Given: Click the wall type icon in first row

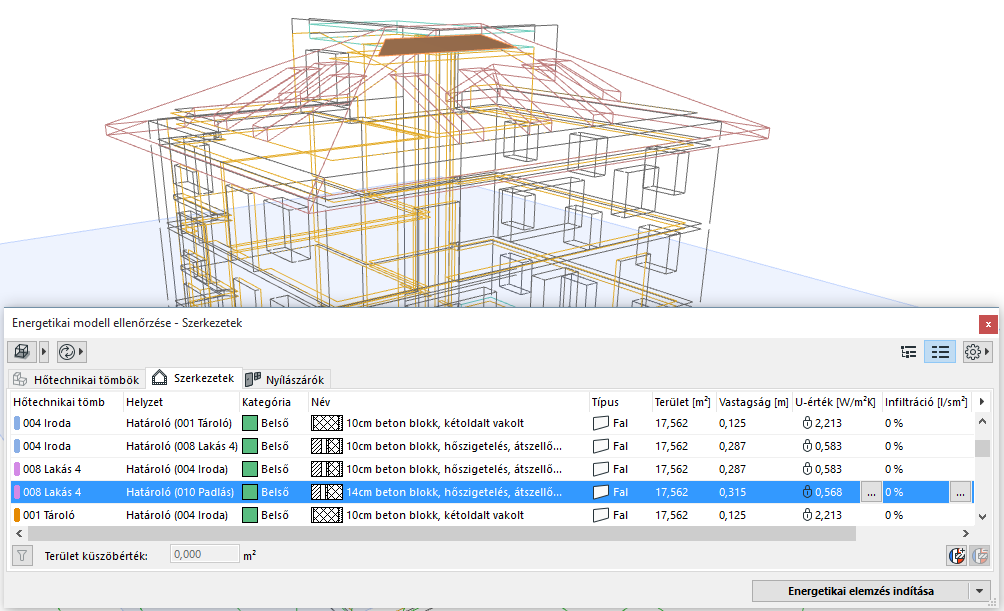Looking at the screenshot, I should [x=600, y=423].
